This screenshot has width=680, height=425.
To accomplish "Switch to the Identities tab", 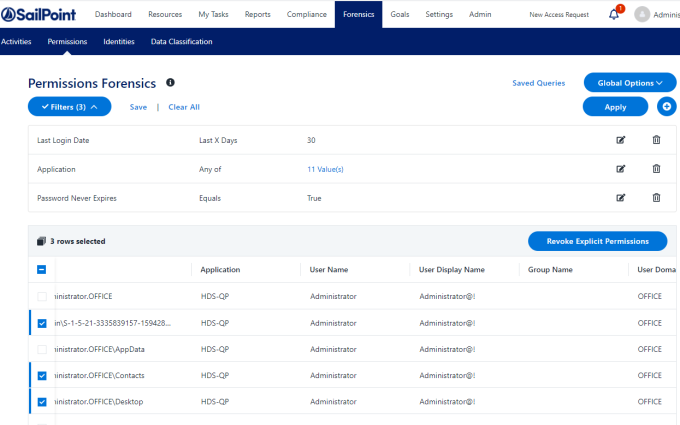I will click(119, 42).
